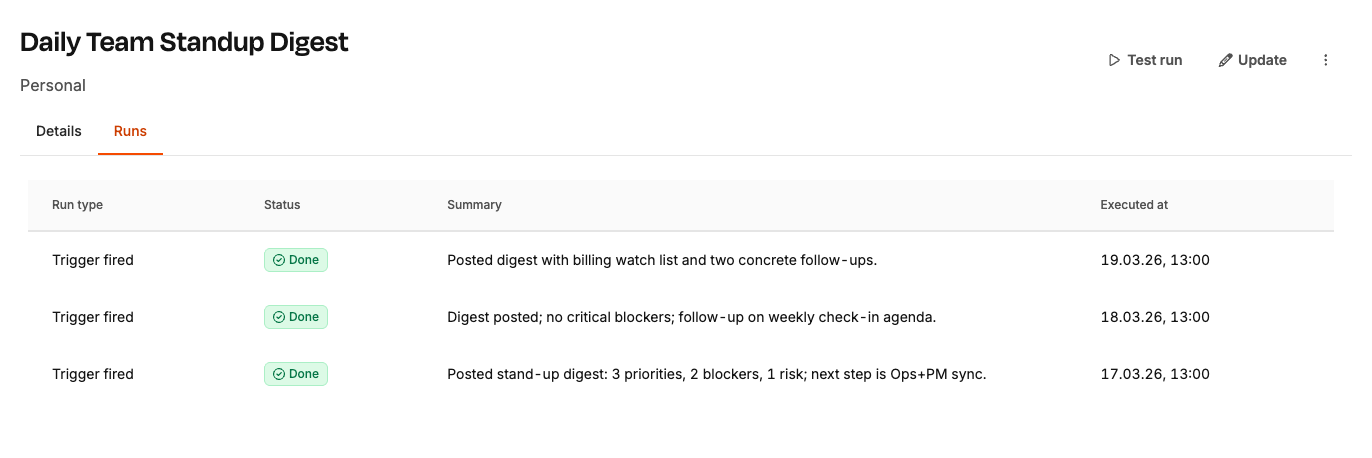This screenshot has width=1372, height=458.
Task: Click the Done badge for the 17.03.26 run
Action: pyautogui.click(x=296, y=374)
